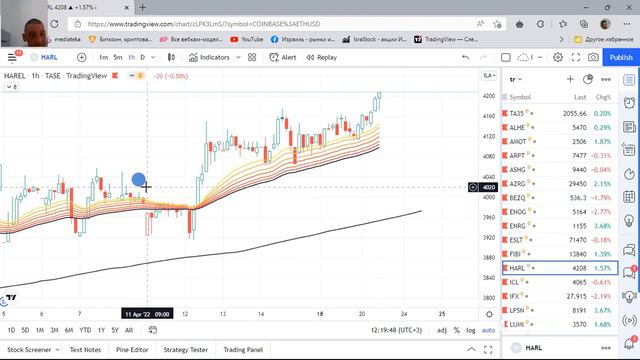Open the Stock Screener tab

coord(29,350)
